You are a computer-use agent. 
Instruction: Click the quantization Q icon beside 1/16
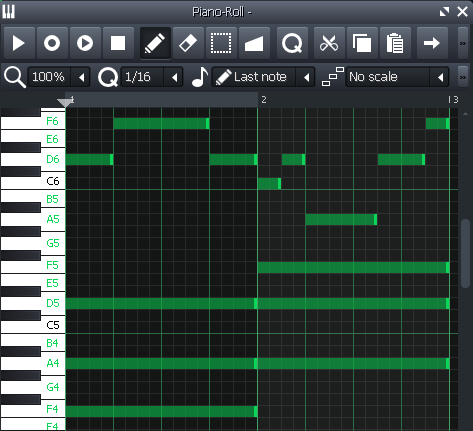coord(108,77)
